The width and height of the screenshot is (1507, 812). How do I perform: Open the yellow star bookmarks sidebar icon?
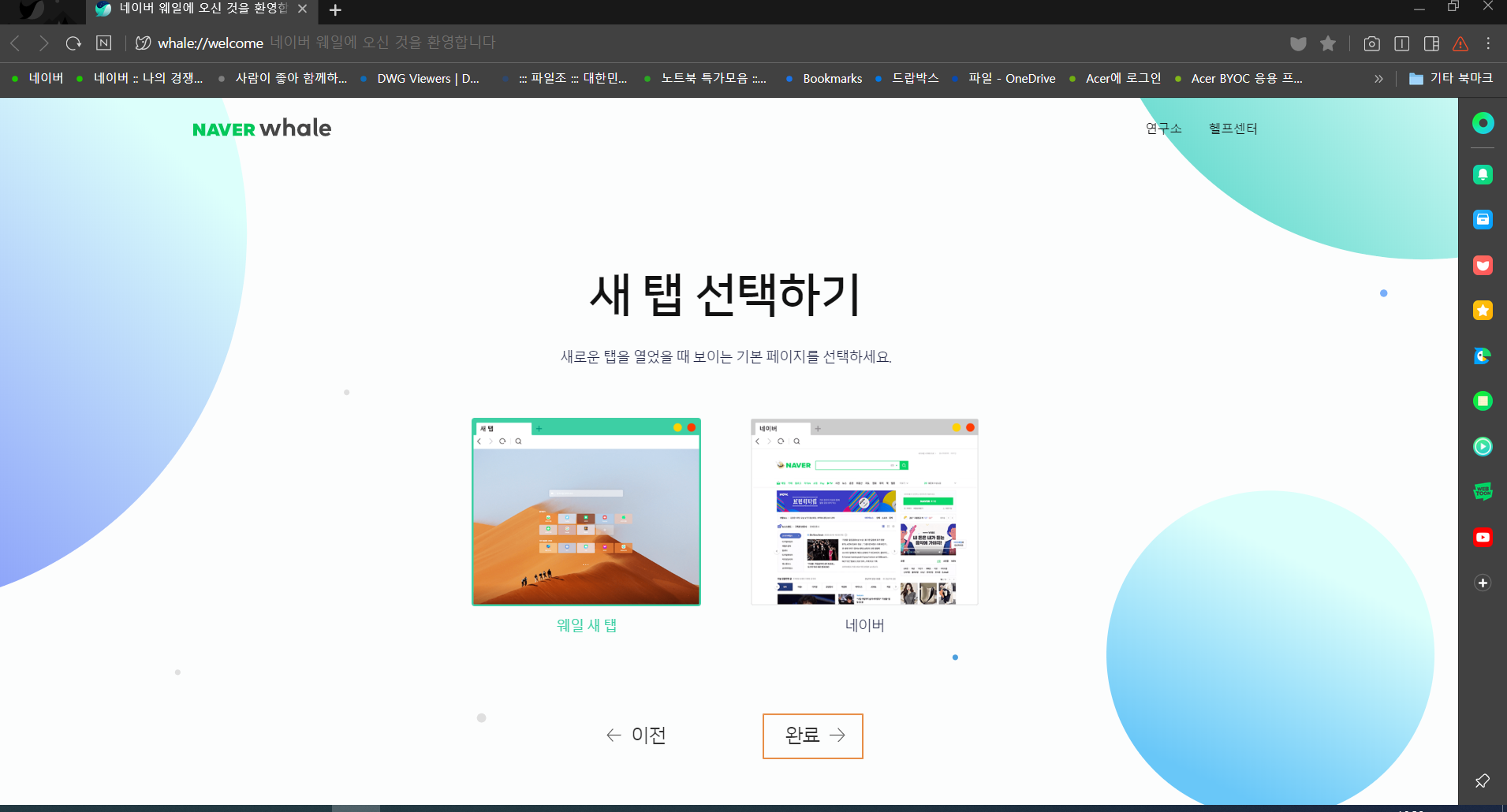(1483, 311)
